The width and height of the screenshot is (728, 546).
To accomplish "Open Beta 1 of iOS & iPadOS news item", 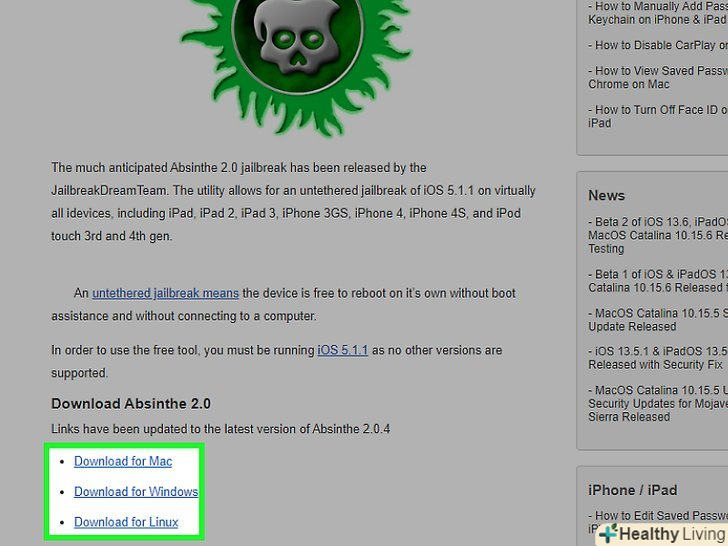I will coord(658,280).
